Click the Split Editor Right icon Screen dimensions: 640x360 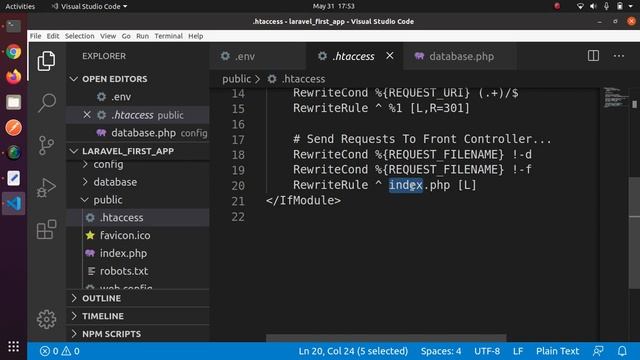coord(593,56)
